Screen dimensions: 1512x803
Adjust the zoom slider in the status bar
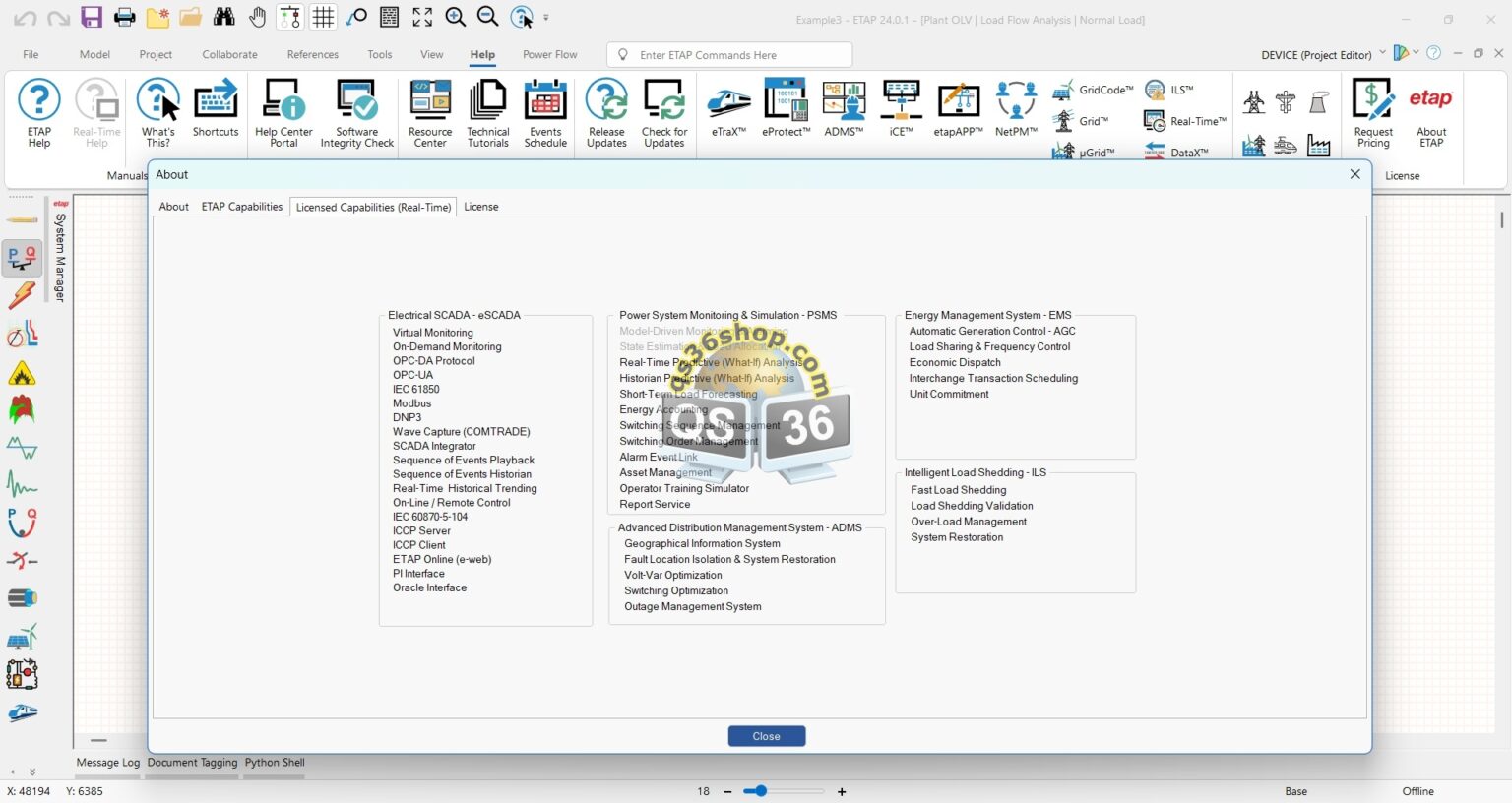758,790
